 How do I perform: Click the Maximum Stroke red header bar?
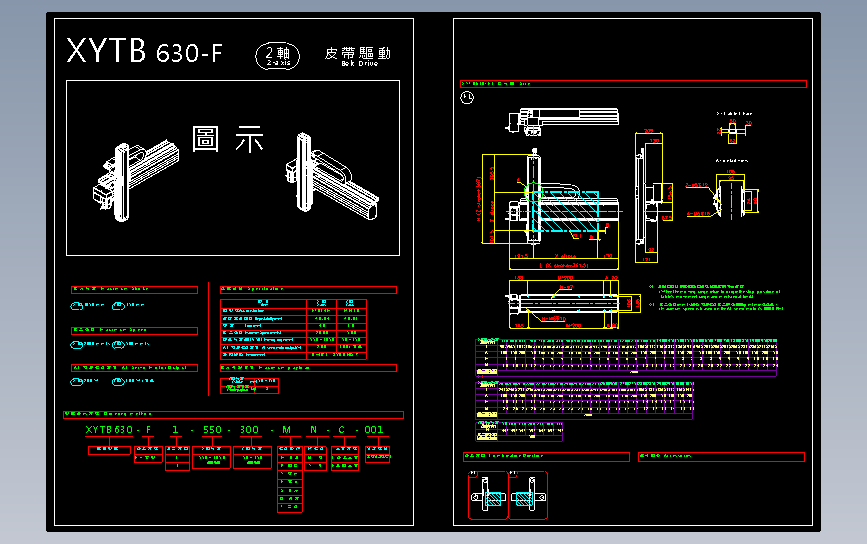pos(134,289)
